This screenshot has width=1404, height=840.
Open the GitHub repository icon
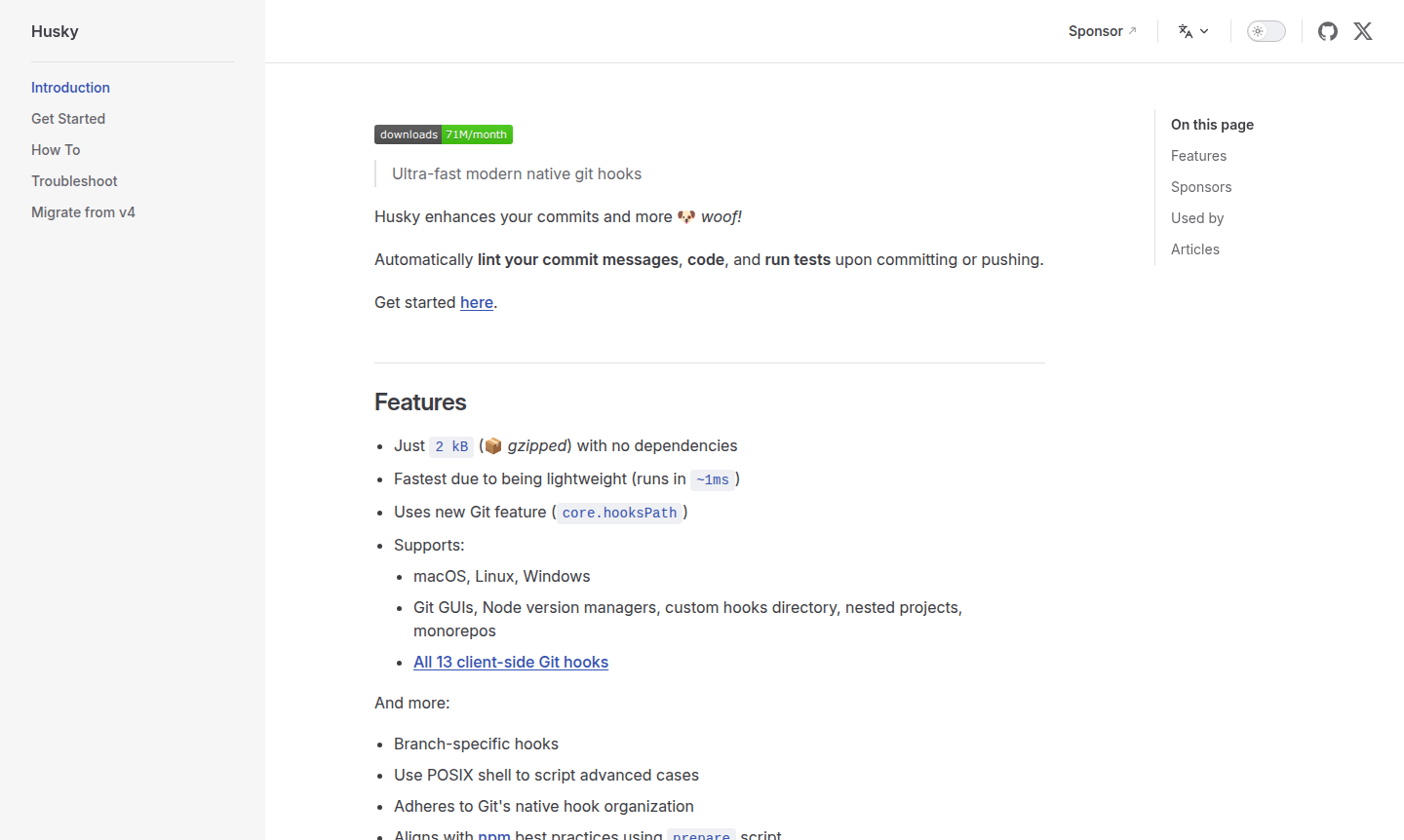coord(1327,31)
